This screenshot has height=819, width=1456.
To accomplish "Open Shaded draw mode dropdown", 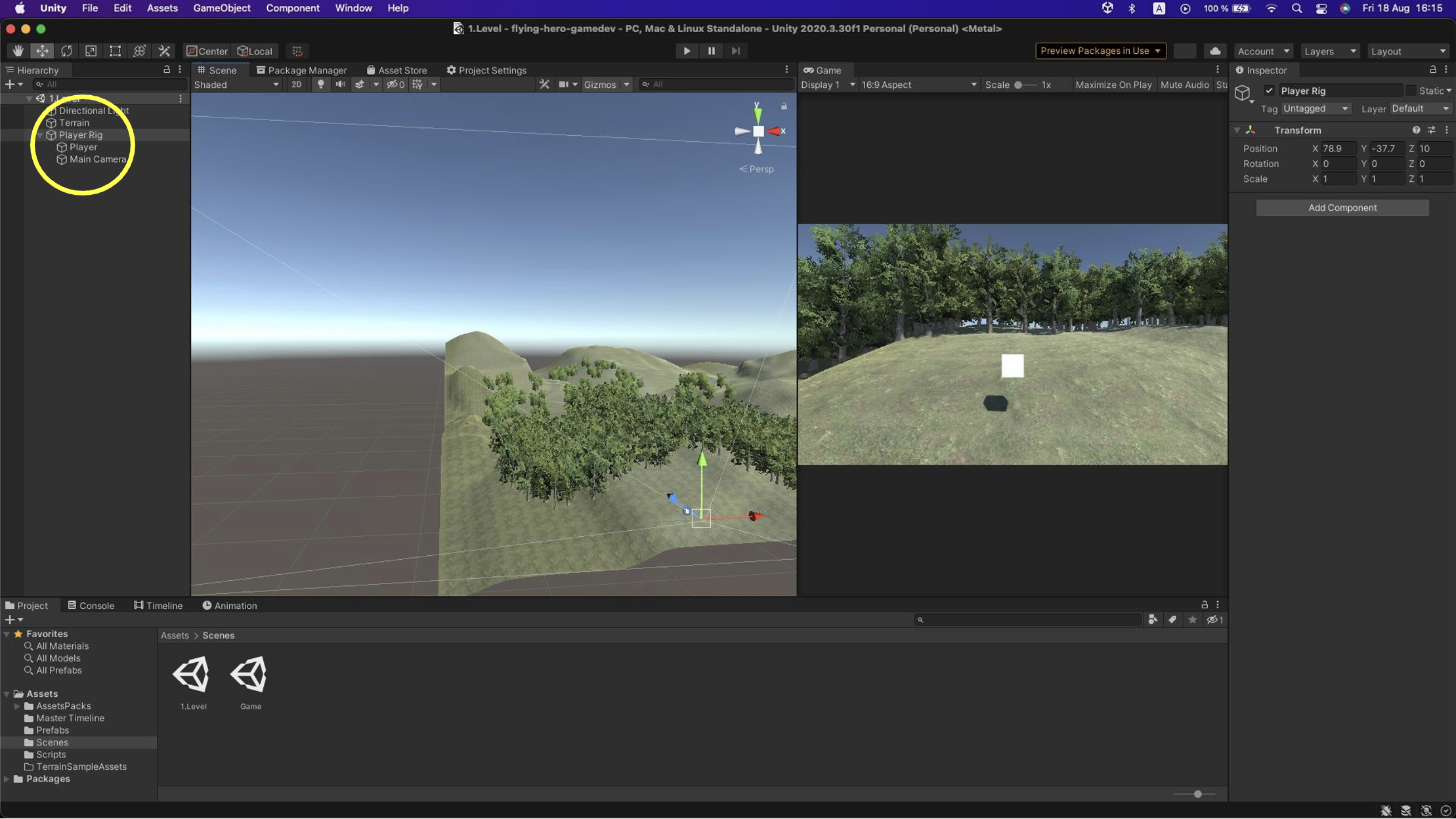I will [x=237, y=84].
